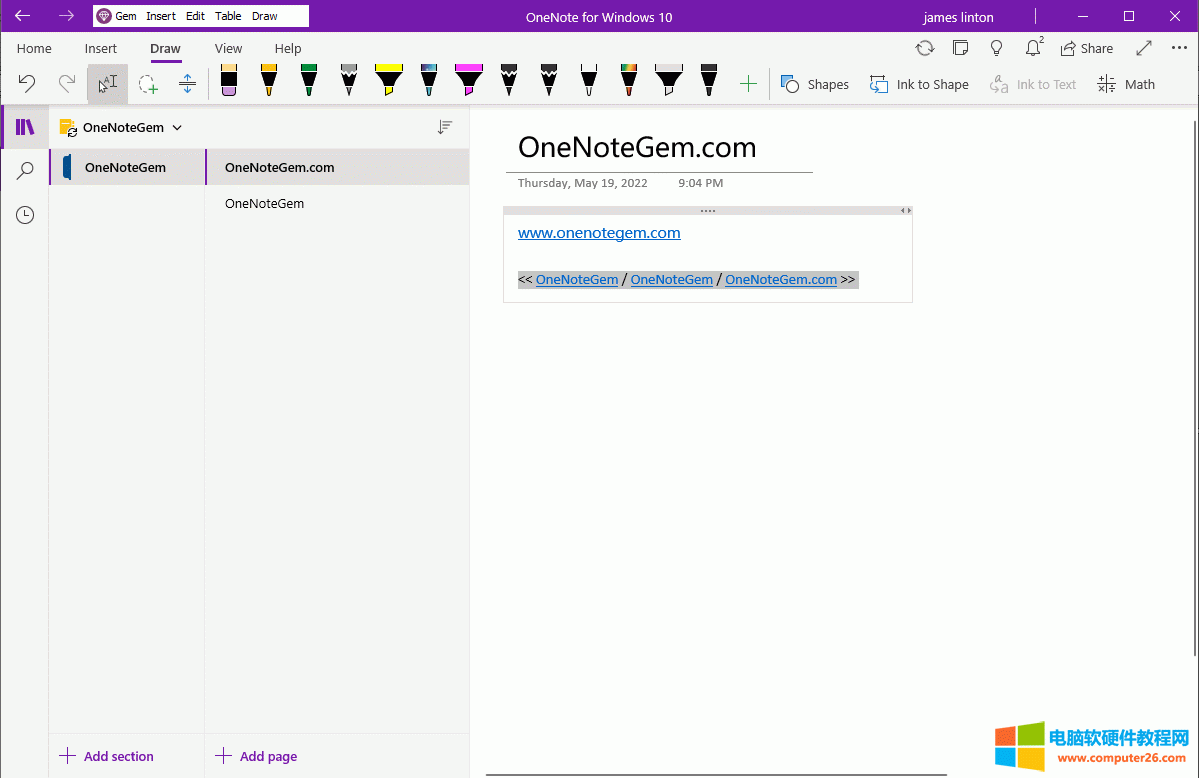
Task: Select Objects or Type Text tool
Action: pos(108,83)
